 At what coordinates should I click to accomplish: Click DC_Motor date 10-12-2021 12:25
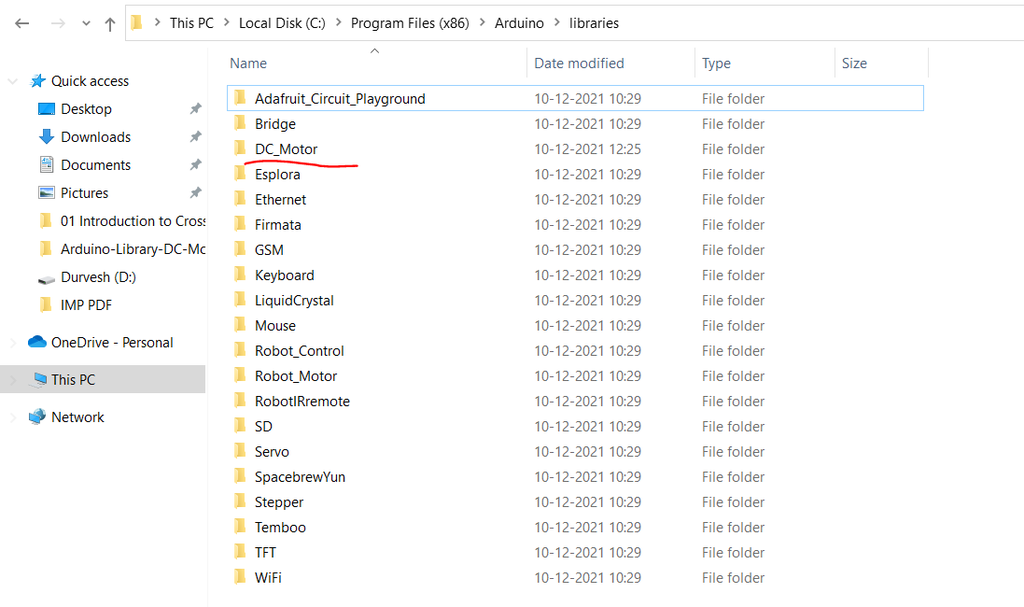(x=588, y=150)
